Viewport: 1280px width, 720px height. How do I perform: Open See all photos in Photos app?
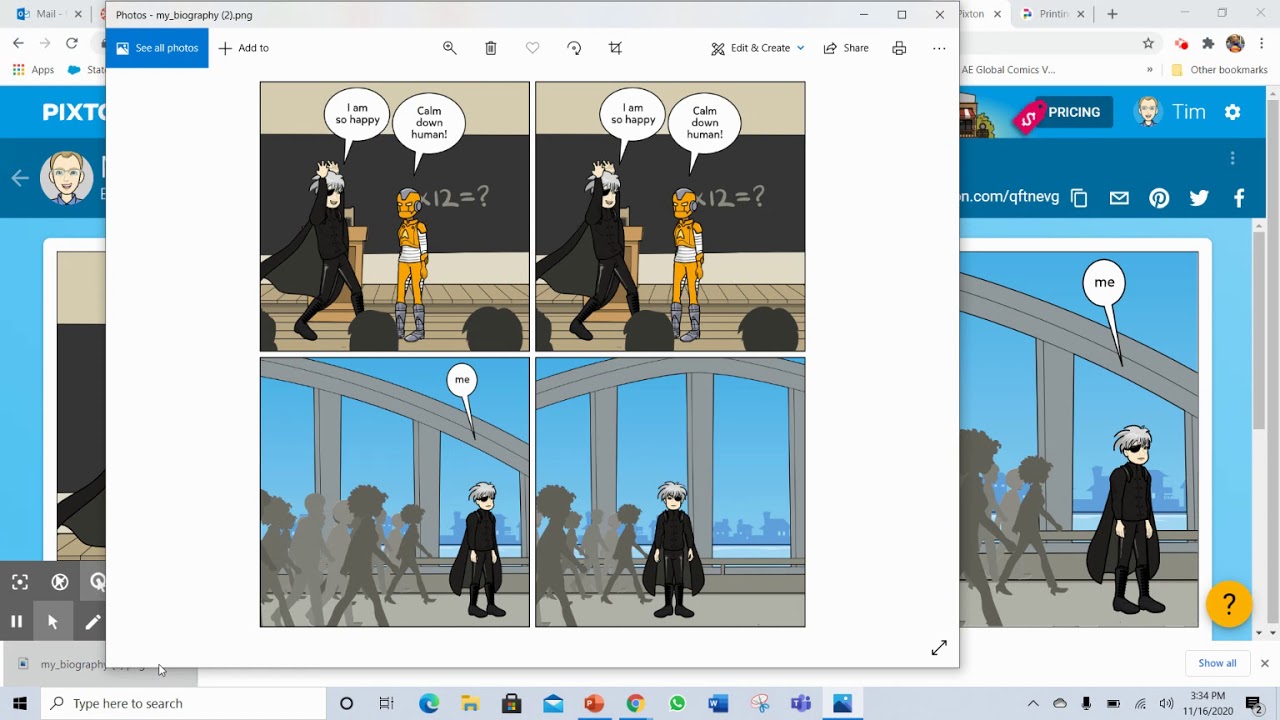click(157, 48)
